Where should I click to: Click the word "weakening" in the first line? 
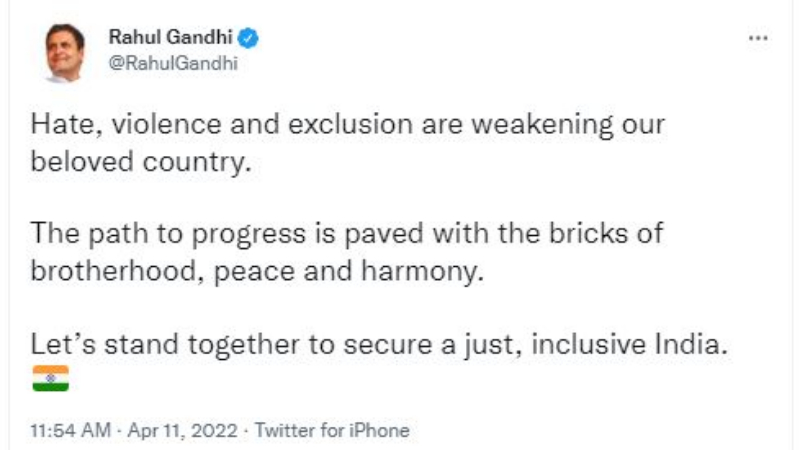point(542,124)
